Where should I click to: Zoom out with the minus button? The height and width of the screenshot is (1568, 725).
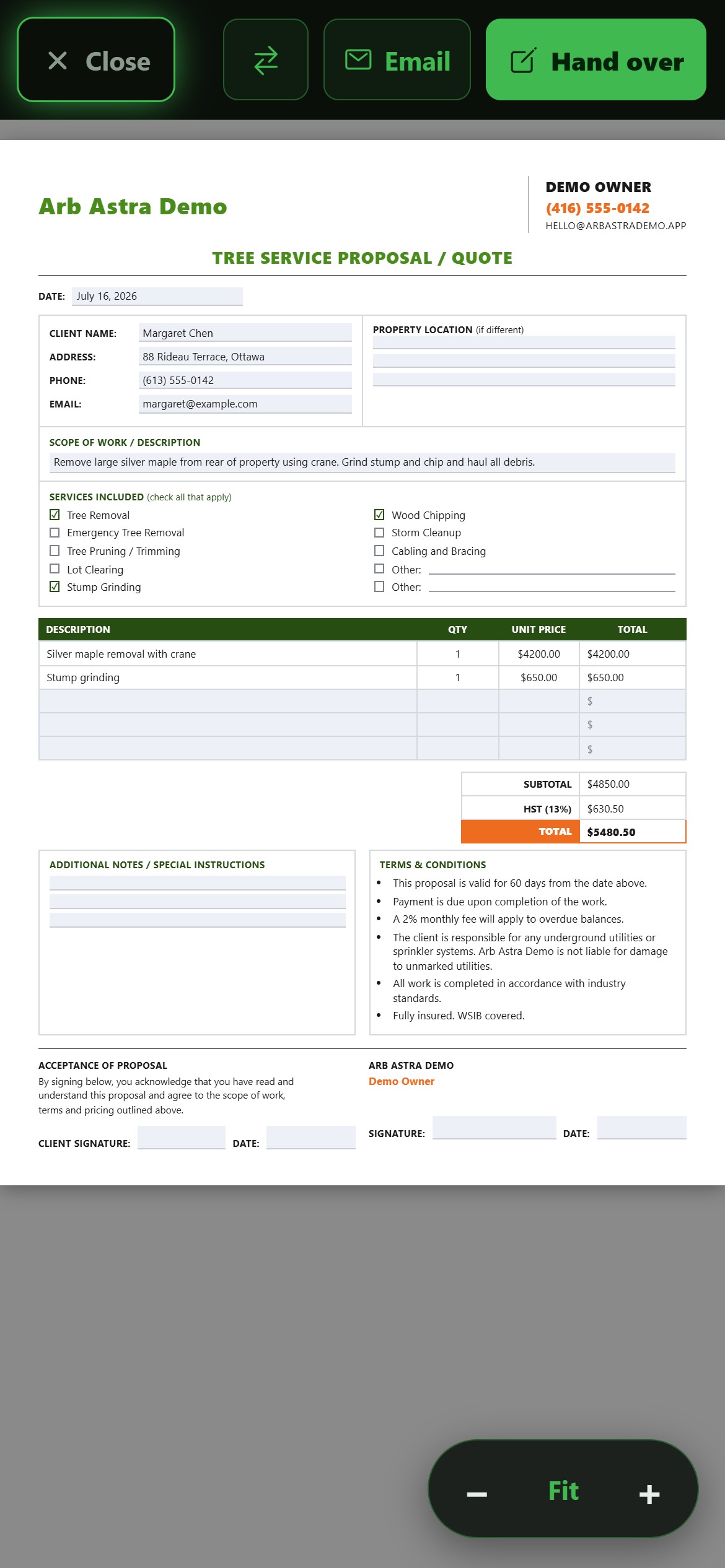click(477, 1494)
